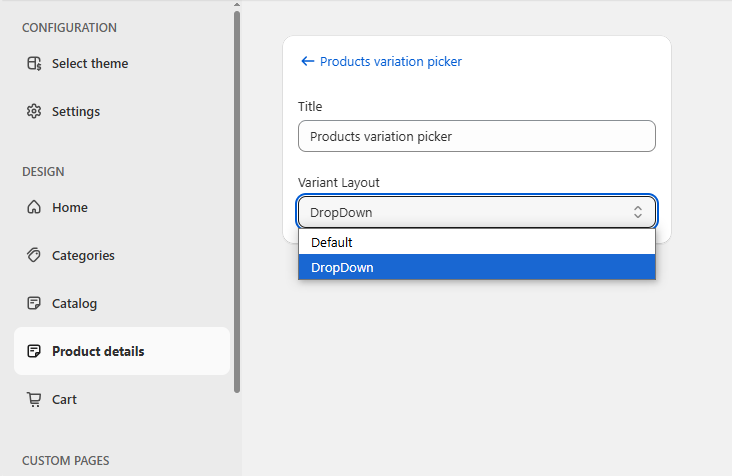Go to Home in the Design section

122,207
